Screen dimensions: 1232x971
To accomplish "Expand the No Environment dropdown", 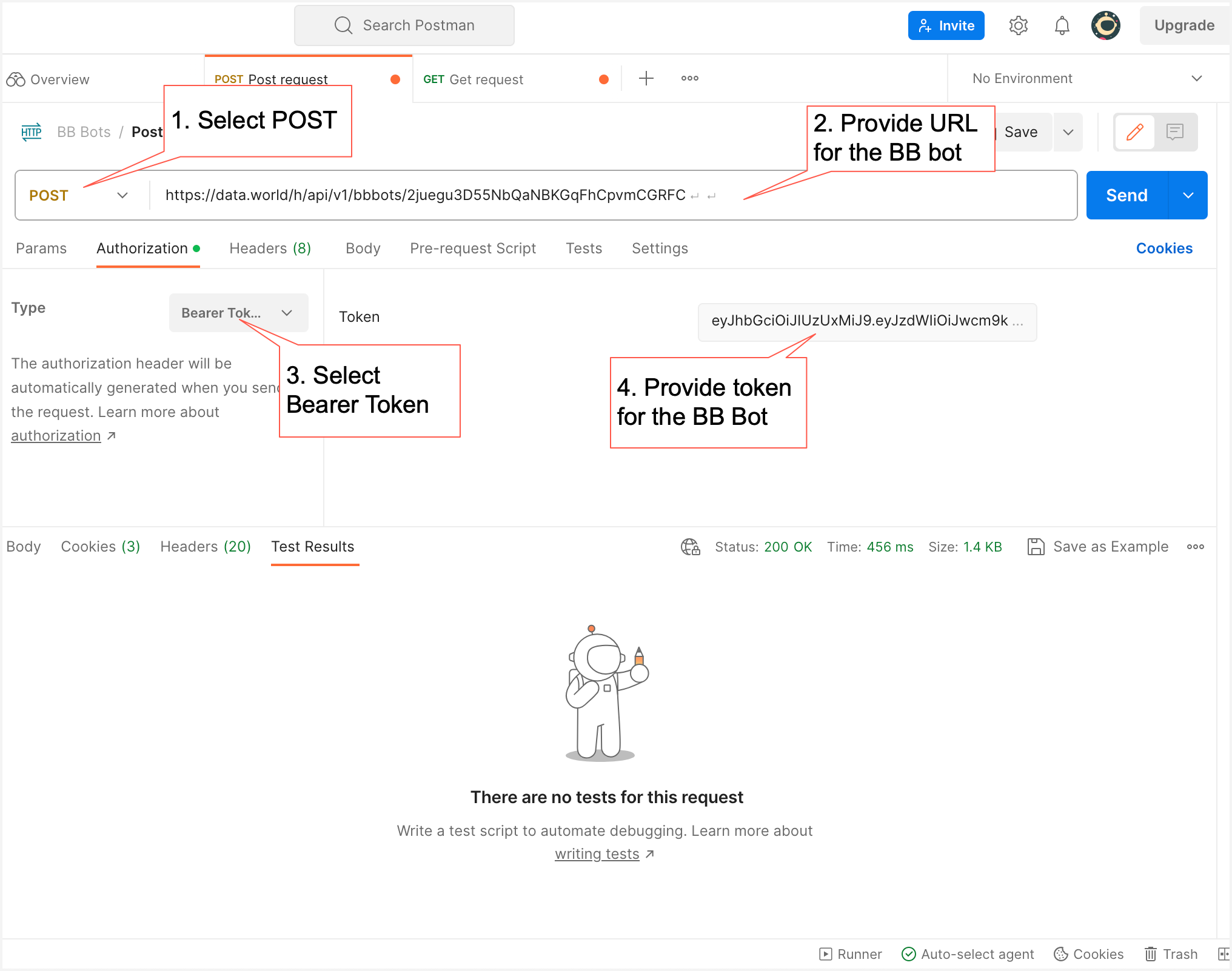I will [1087, 79].
